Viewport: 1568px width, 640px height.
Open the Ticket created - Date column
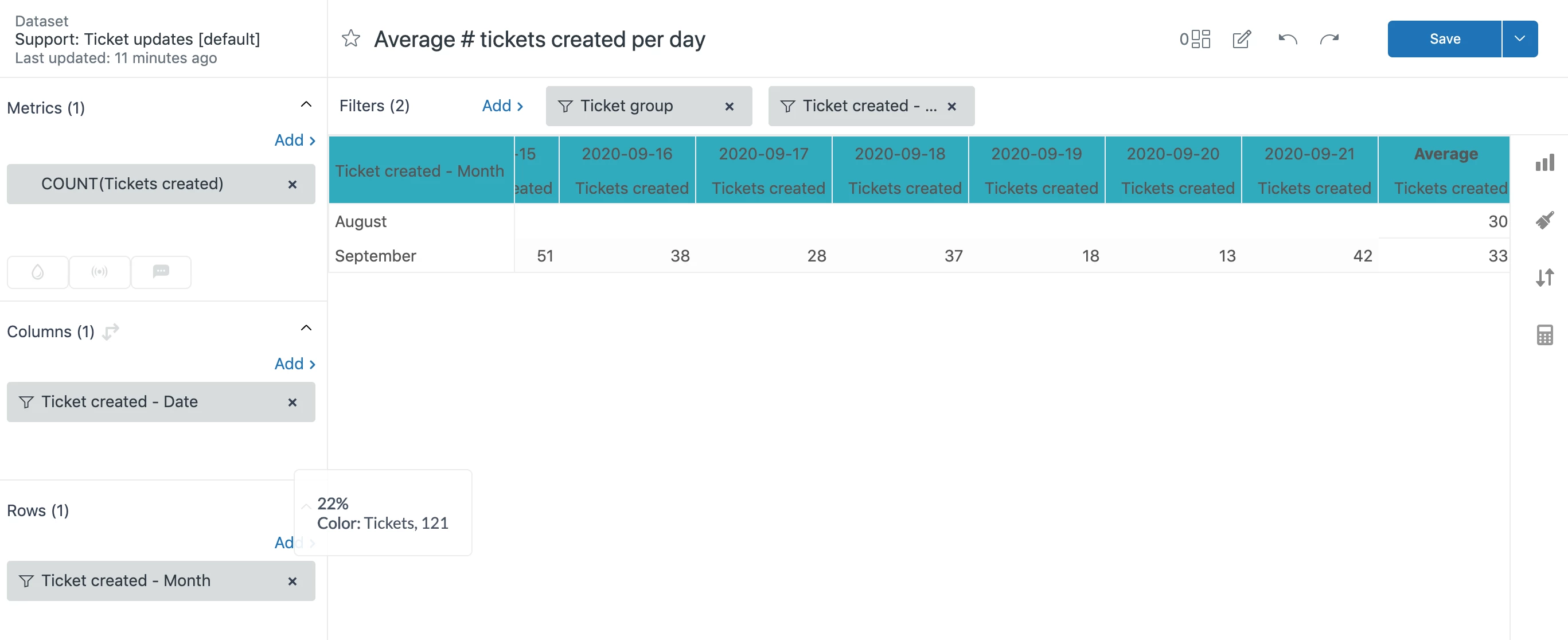119,401
